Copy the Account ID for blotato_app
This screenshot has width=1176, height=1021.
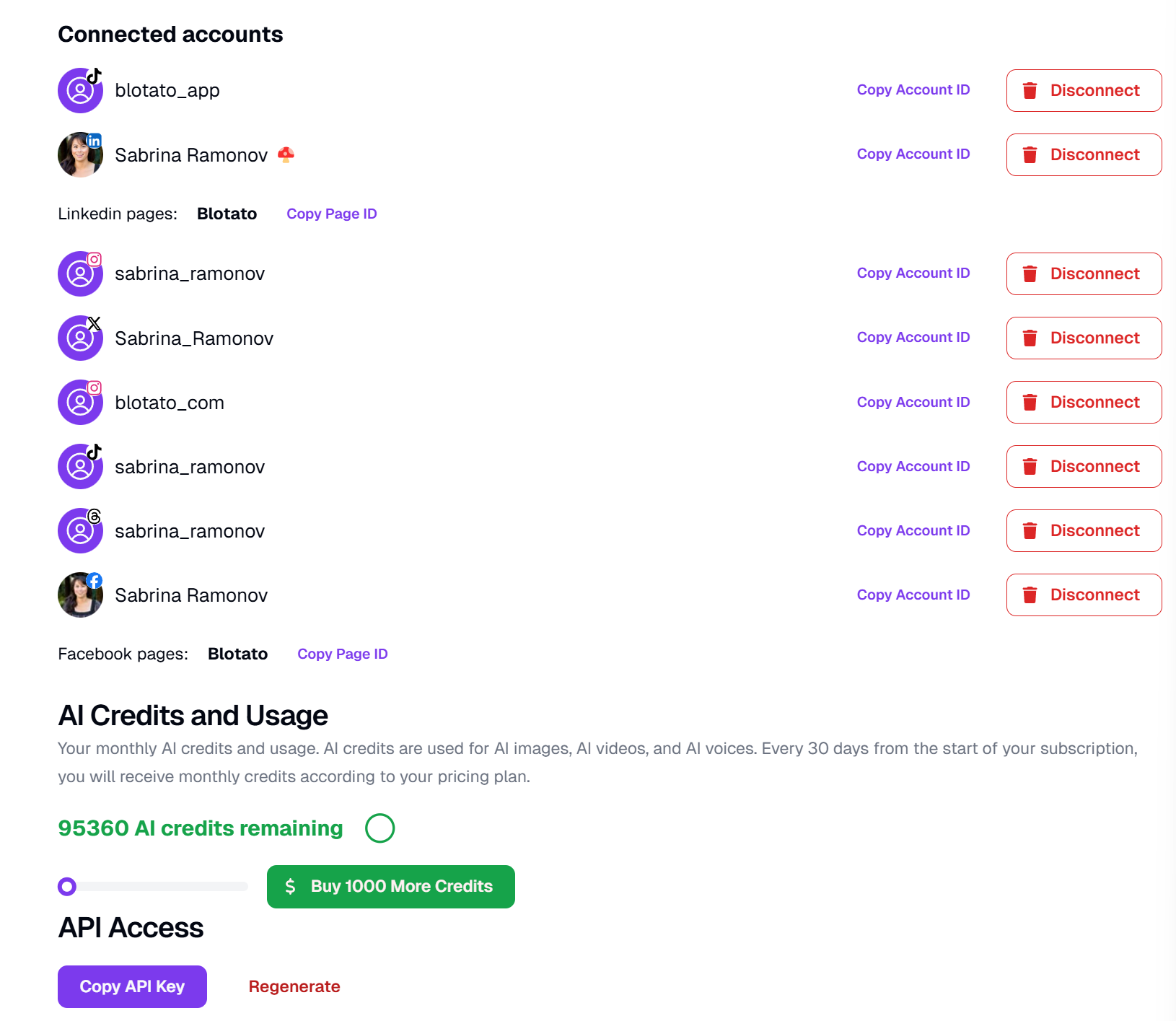(x=913, y=90)
